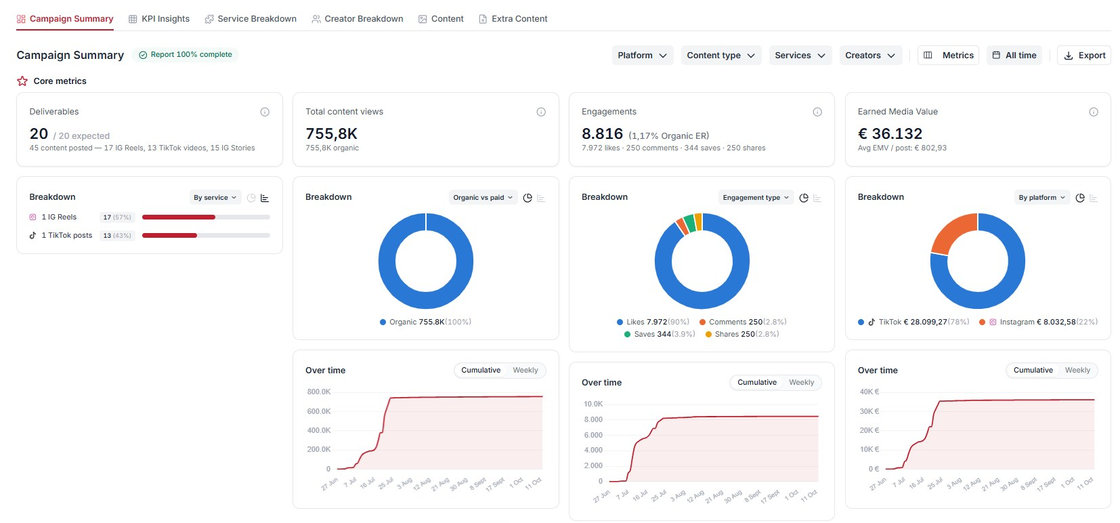The width and height of the screenshot is (1120, 523).
Task: Click the calendar icon in All time
Action: click(996, 55)
